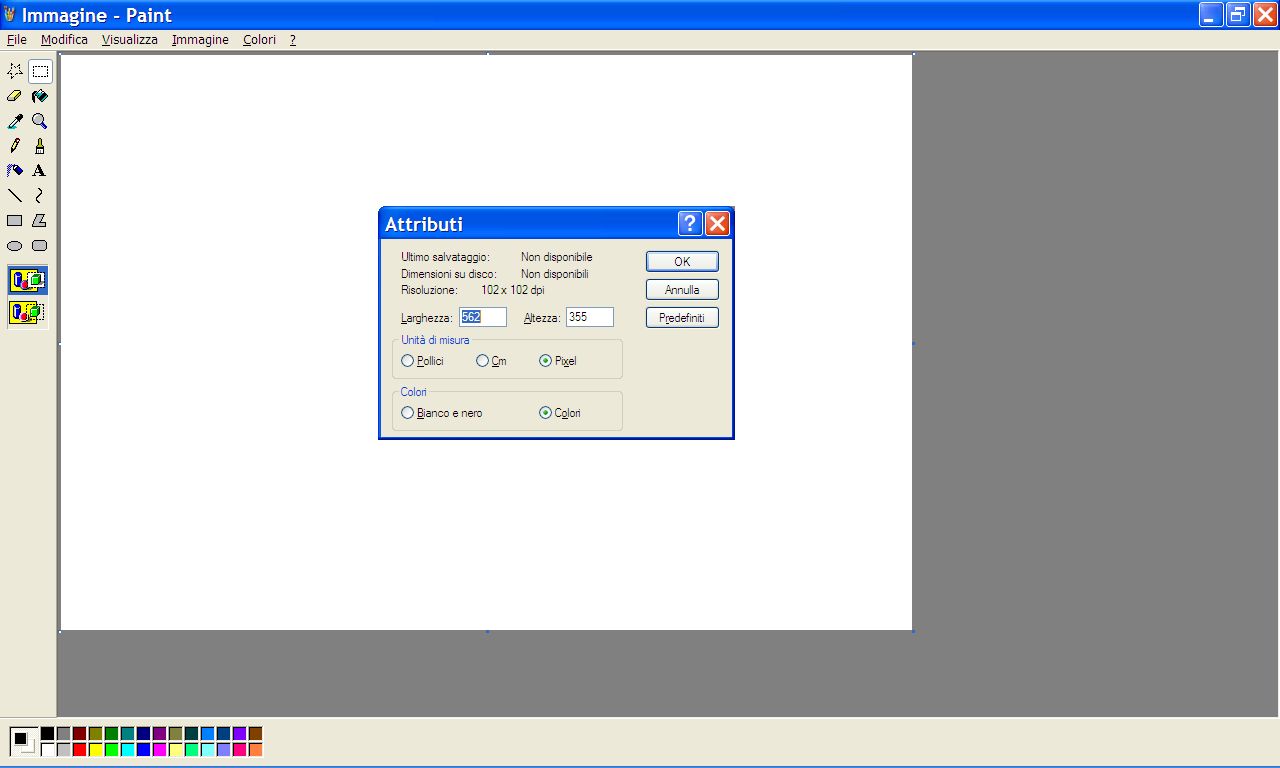This screenshot has height=768, width=1280.
Task: Click the Larghezza input field
Action: (x=483, y=317)
